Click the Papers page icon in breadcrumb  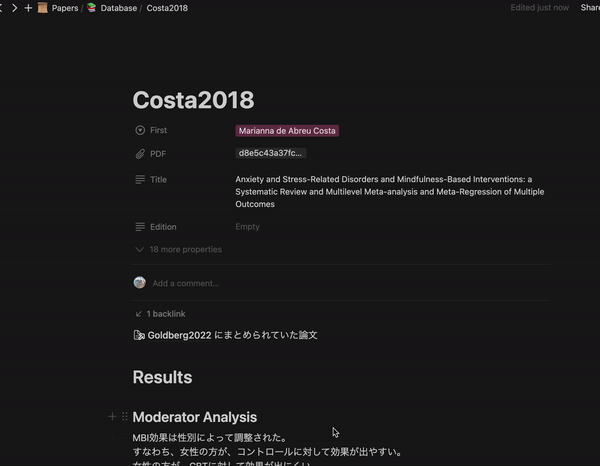coord(43,8)
